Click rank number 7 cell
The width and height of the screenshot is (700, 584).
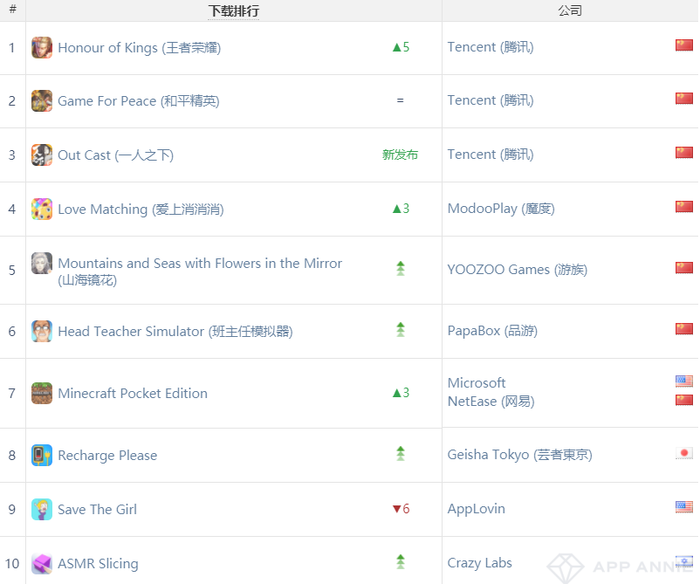point(12,393)
